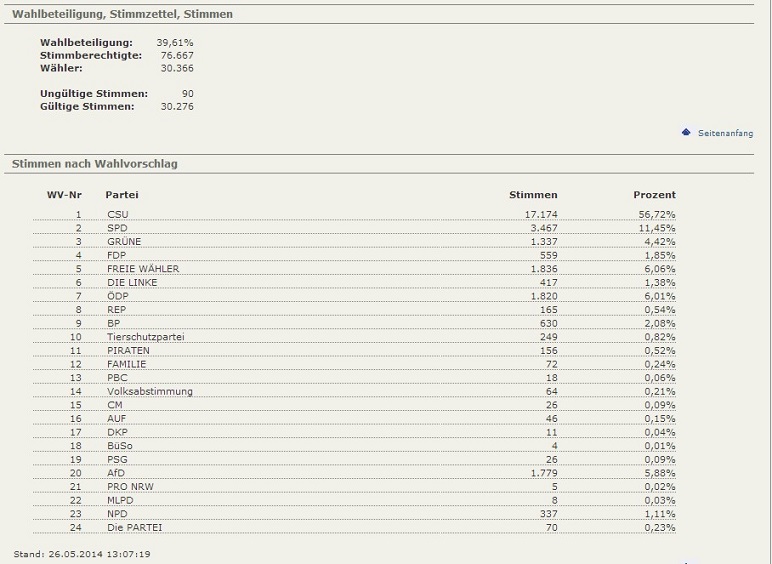Select the PRO NRW party name
Image resolution: width=772 pixels, height=564 pixels.
130,487
